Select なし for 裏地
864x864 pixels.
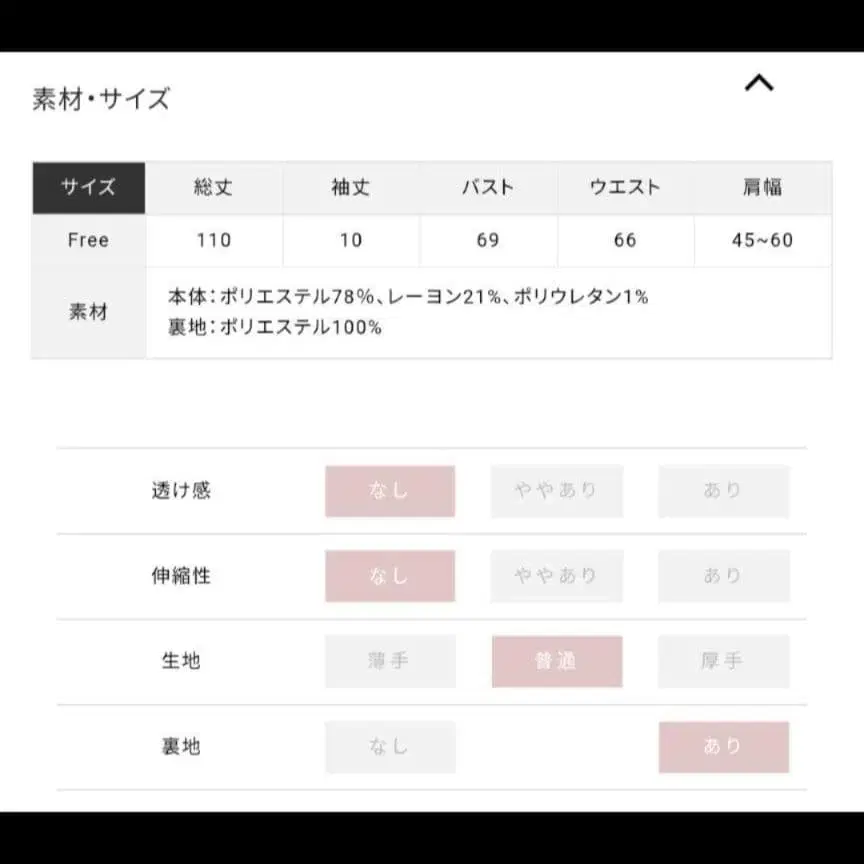tap(390, 746)
